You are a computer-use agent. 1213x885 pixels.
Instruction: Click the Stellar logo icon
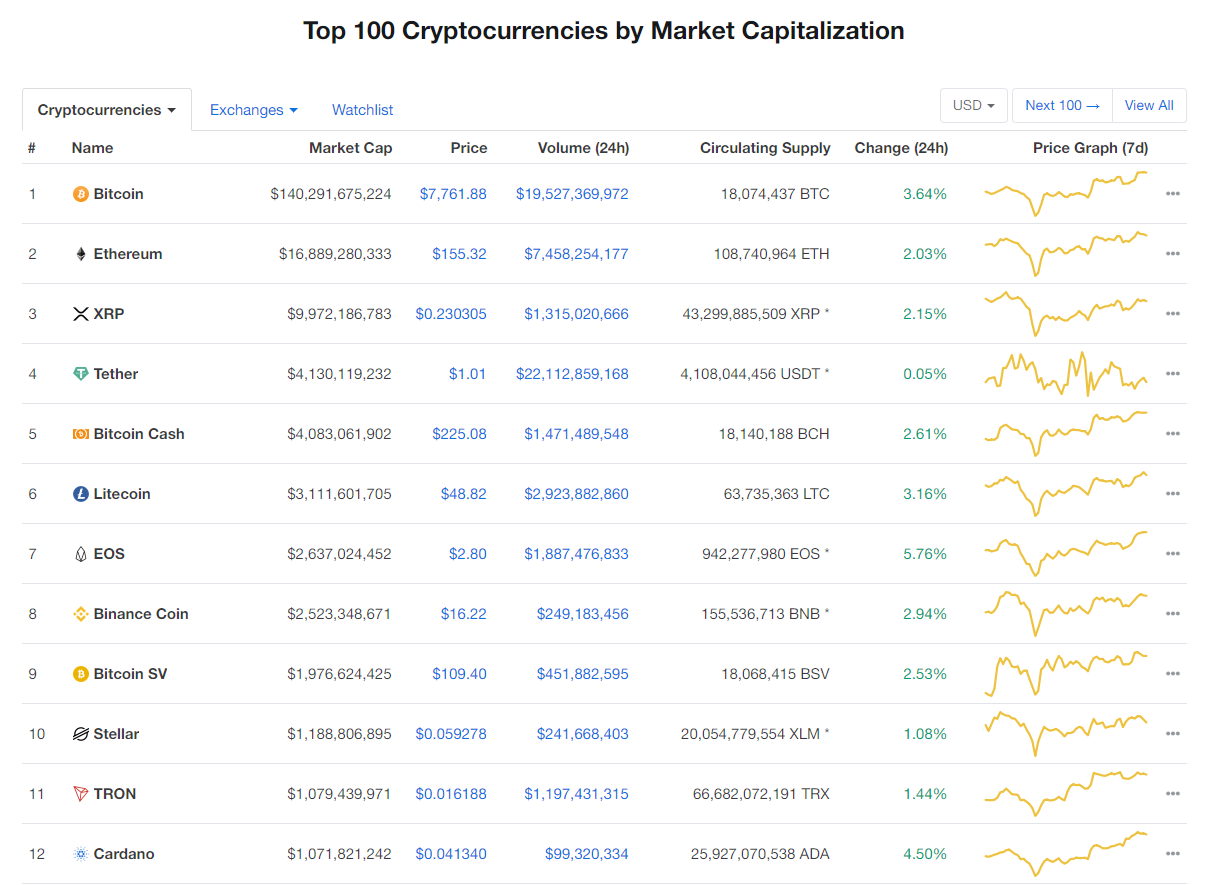coord(81,734)
